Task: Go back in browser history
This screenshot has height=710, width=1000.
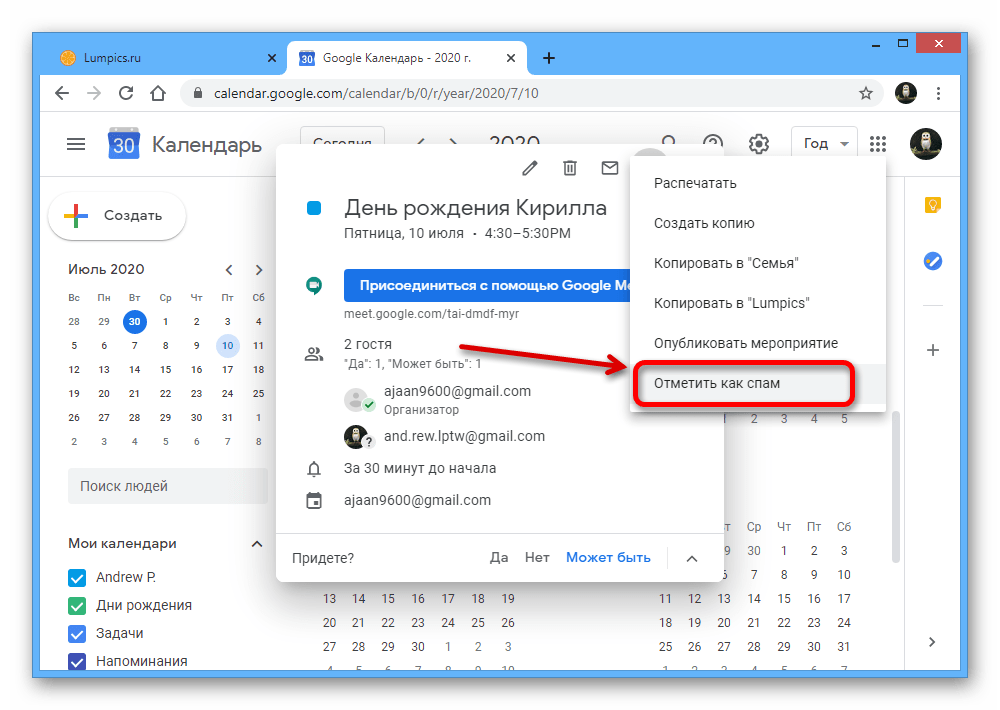Action: point(62,93)
